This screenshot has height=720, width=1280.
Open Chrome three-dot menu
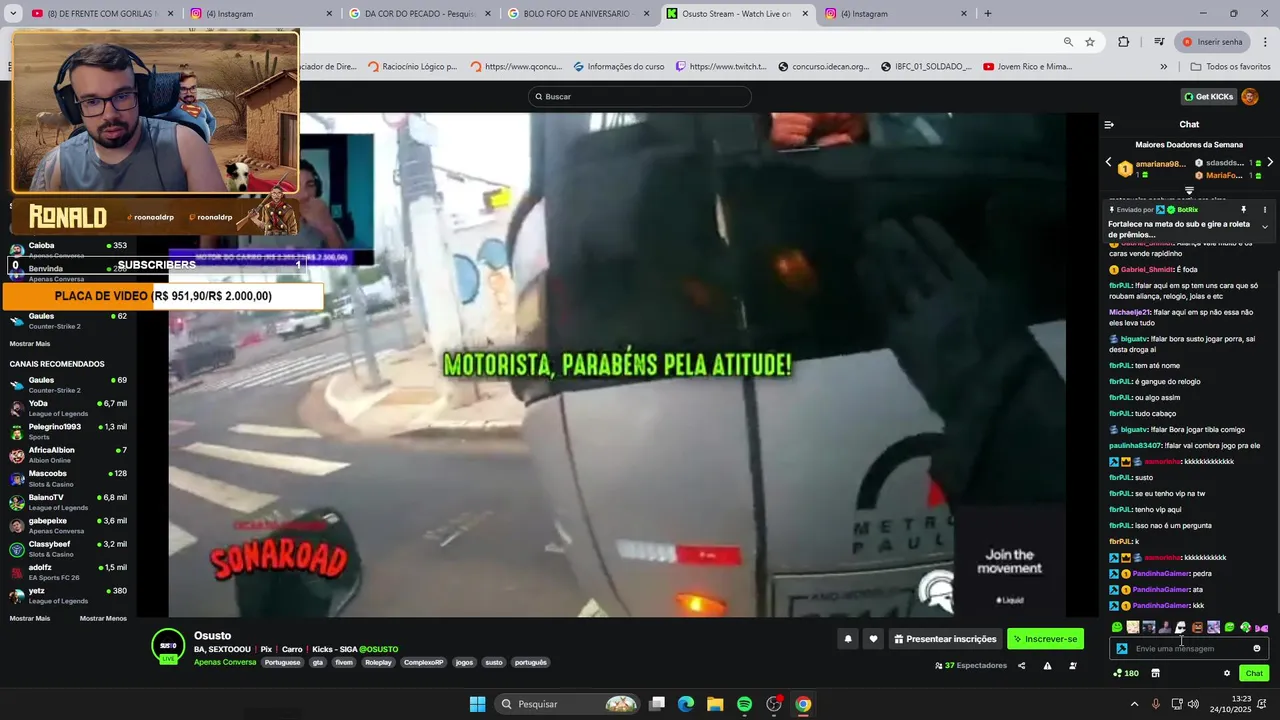point(1265,42)
